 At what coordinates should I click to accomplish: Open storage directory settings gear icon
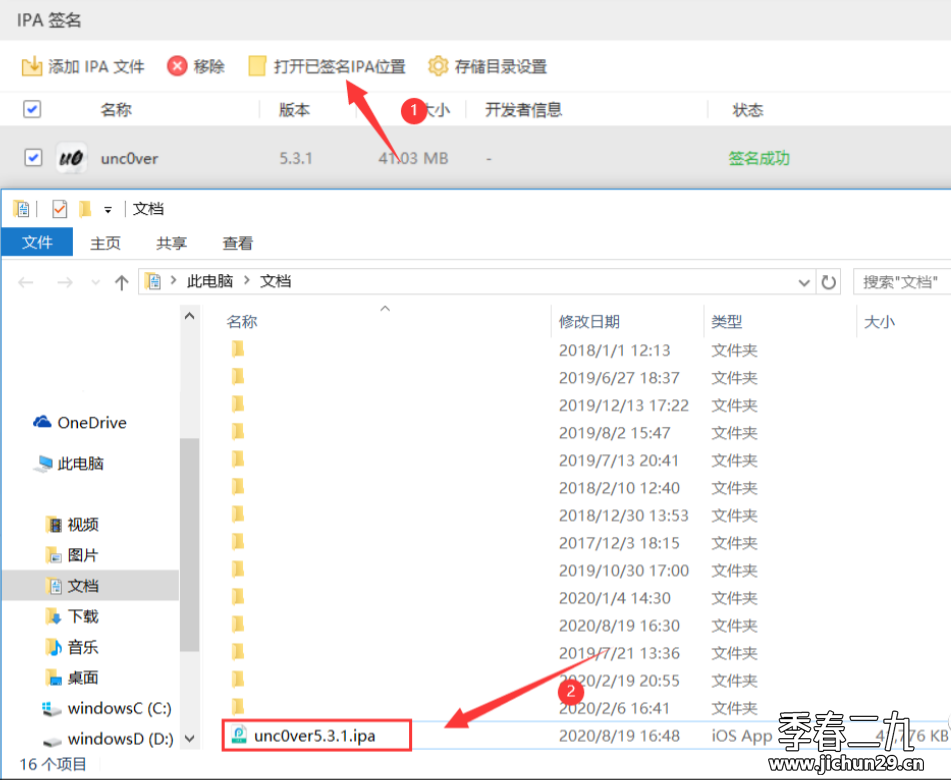click(438, 66)
